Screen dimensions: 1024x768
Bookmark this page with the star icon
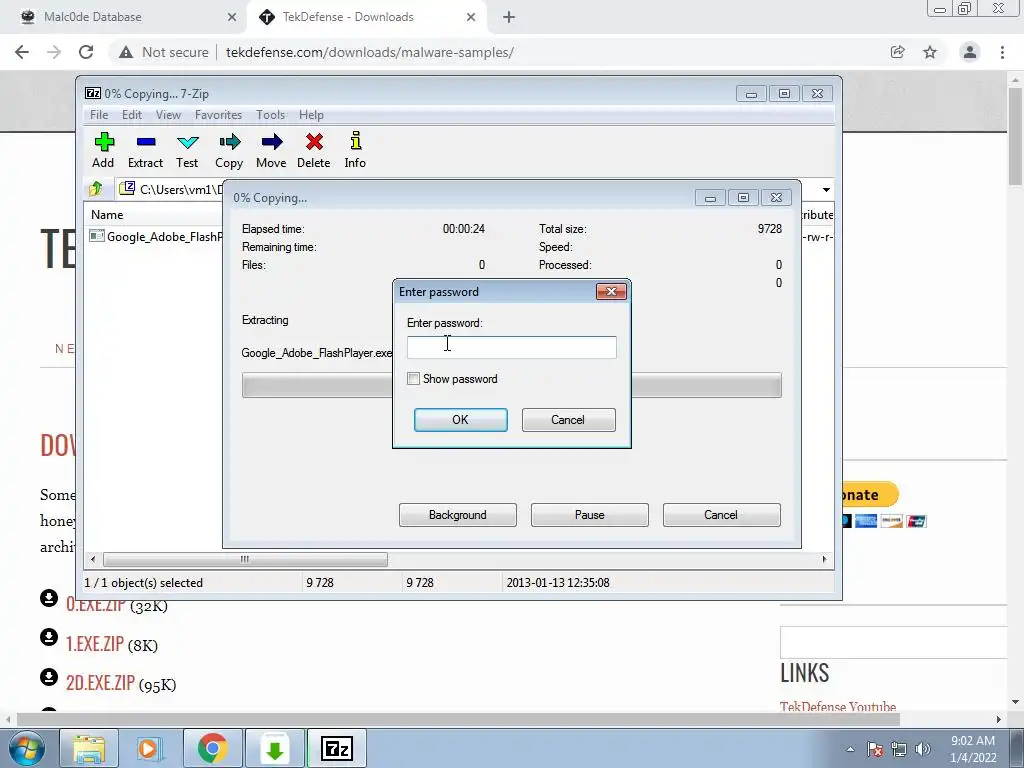click(930, 52)
